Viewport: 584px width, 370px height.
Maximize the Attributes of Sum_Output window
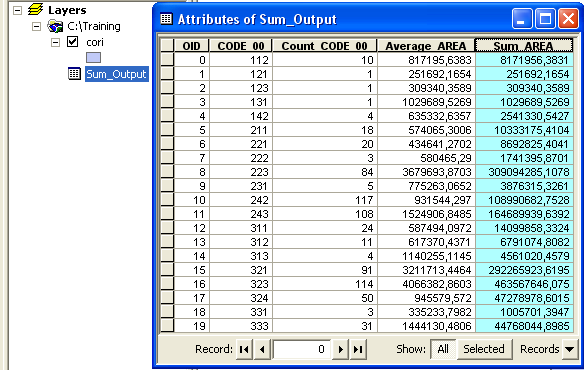click(546, 19)
